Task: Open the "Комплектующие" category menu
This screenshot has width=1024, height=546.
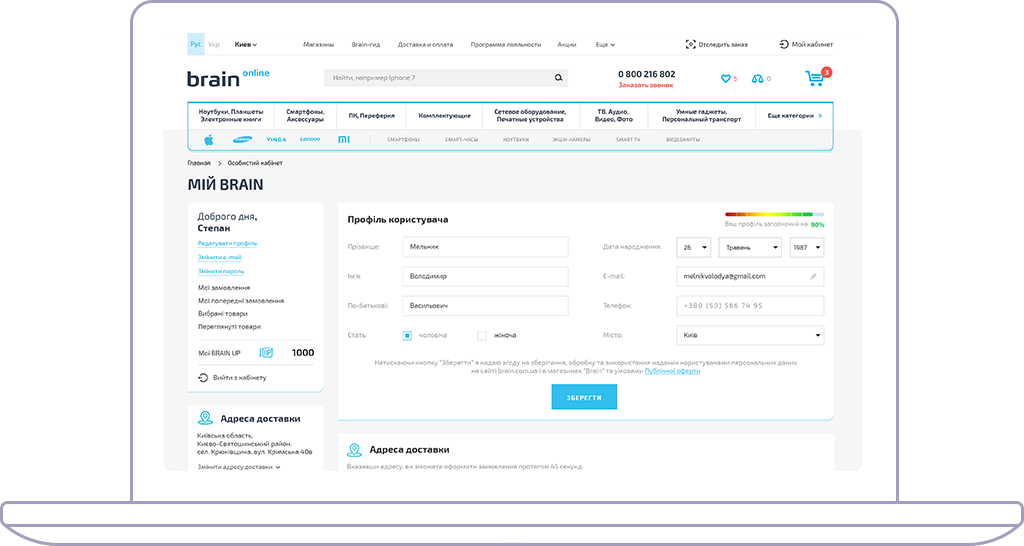Action: coord(444,116)
